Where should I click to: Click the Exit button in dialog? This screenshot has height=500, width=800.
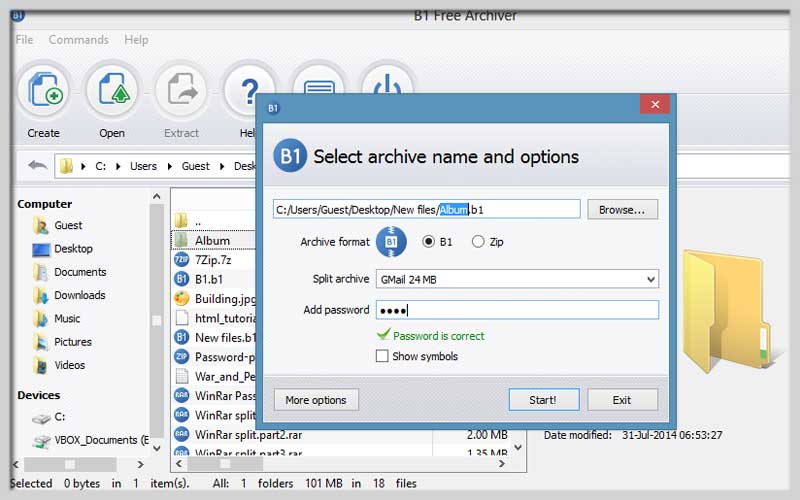click(622, 400)
